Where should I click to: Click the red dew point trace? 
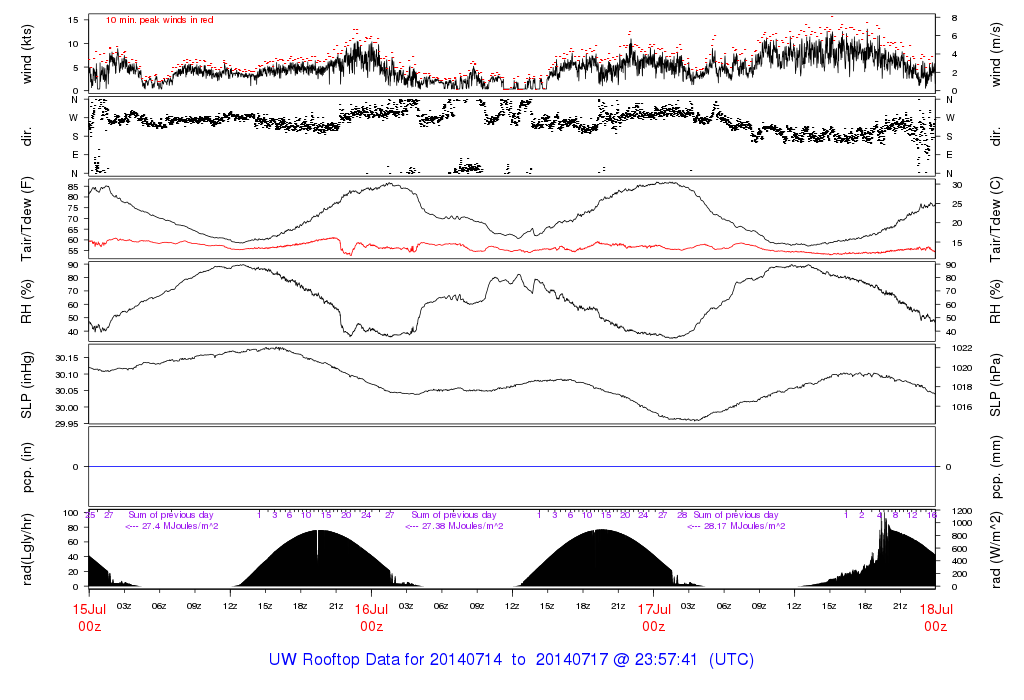click(512, 247)
